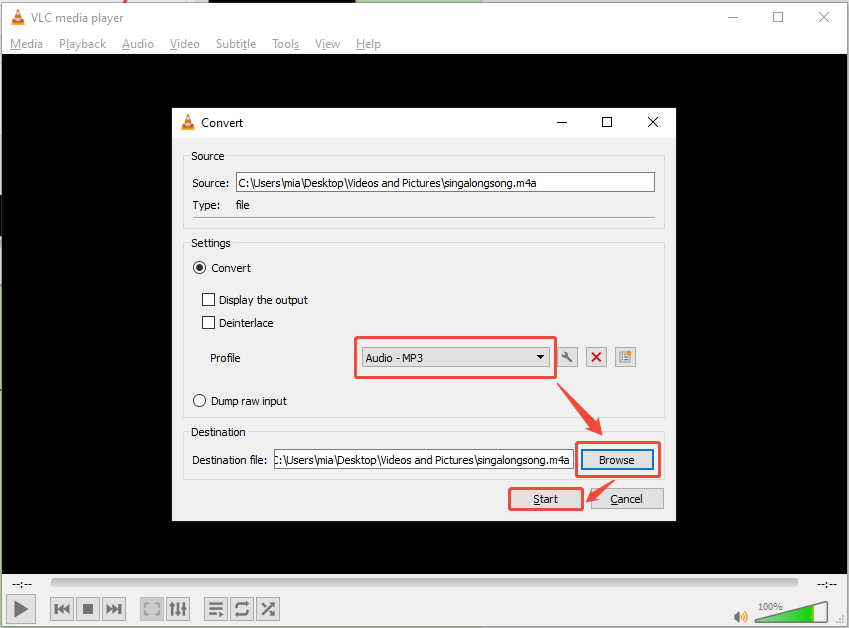Maximize the Convert dialog window
849x628 pixels.
[607, 122]
